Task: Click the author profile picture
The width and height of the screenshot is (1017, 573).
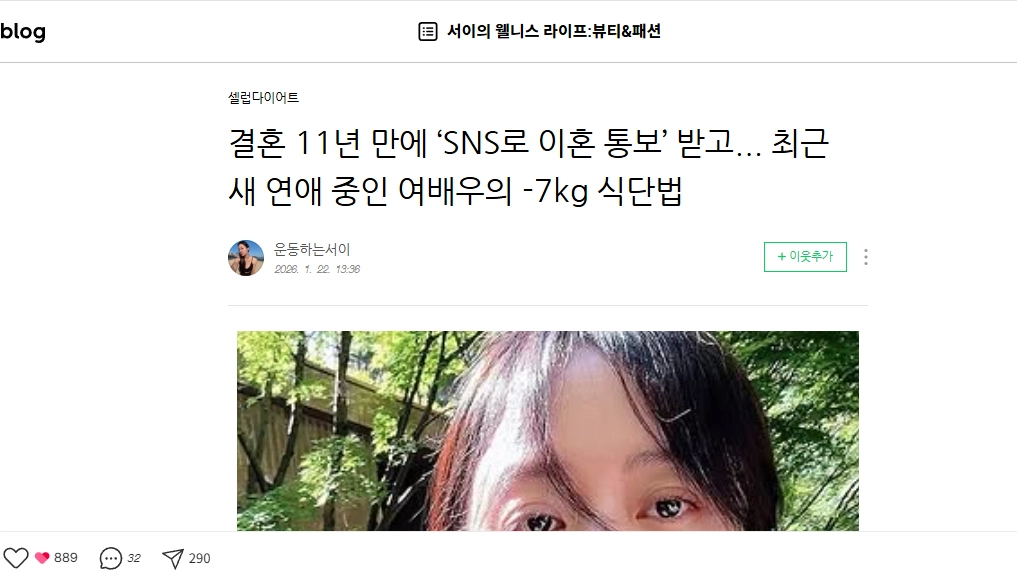Action: (x=246, y=258)
